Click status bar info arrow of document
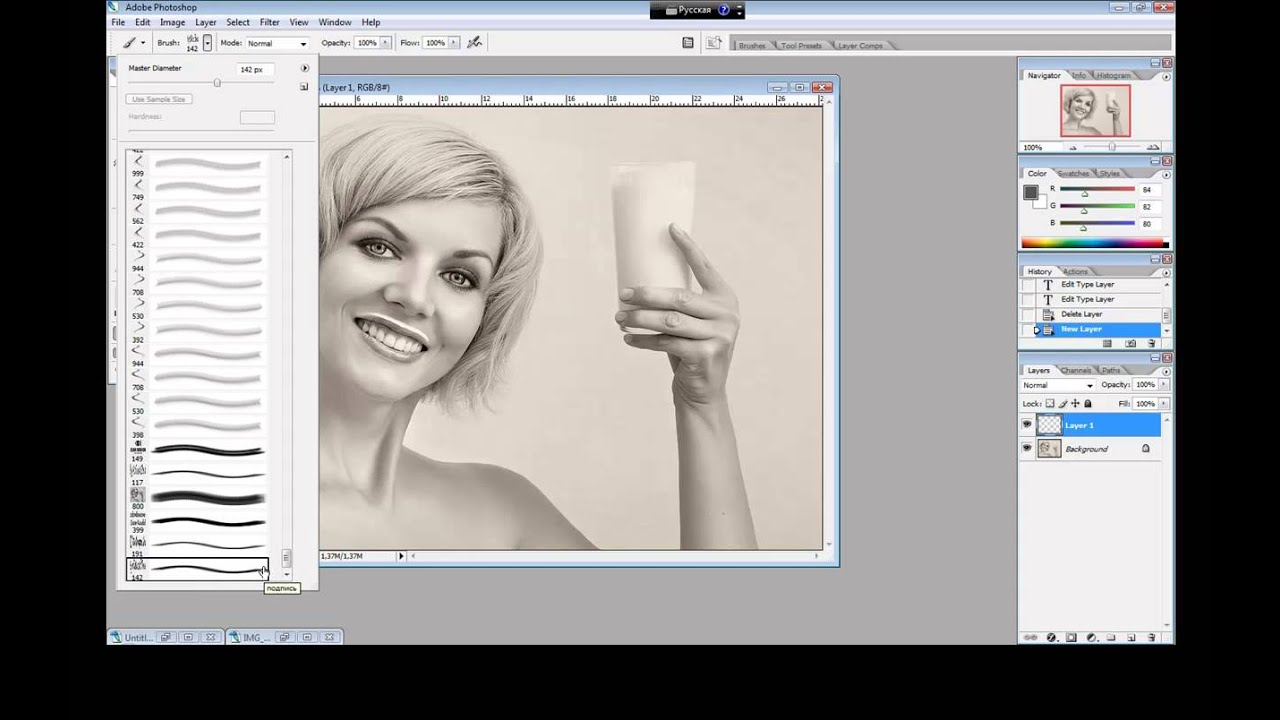The width and height of the screenshot is (1280, 720). tap(401, 556)
